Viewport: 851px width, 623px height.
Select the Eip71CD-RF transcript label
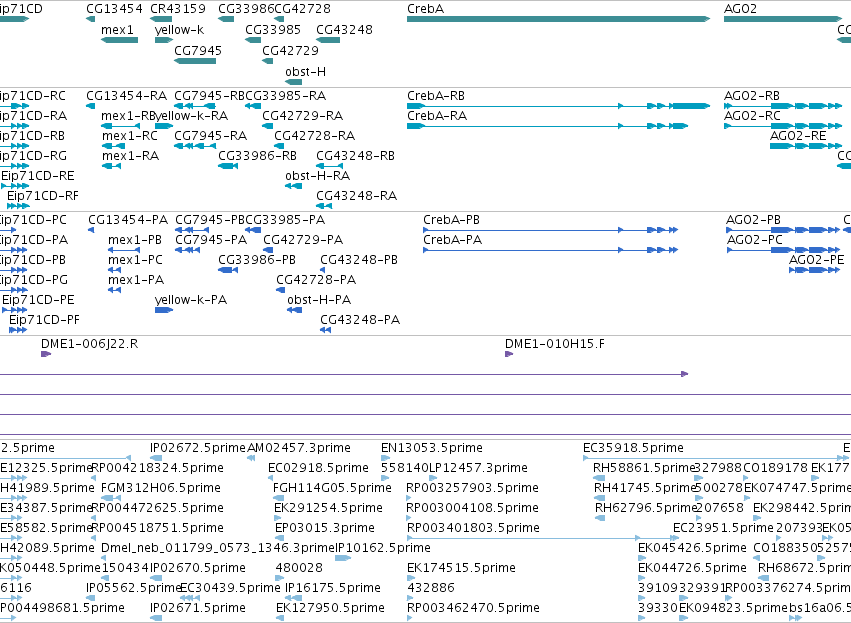click(42, 196)
